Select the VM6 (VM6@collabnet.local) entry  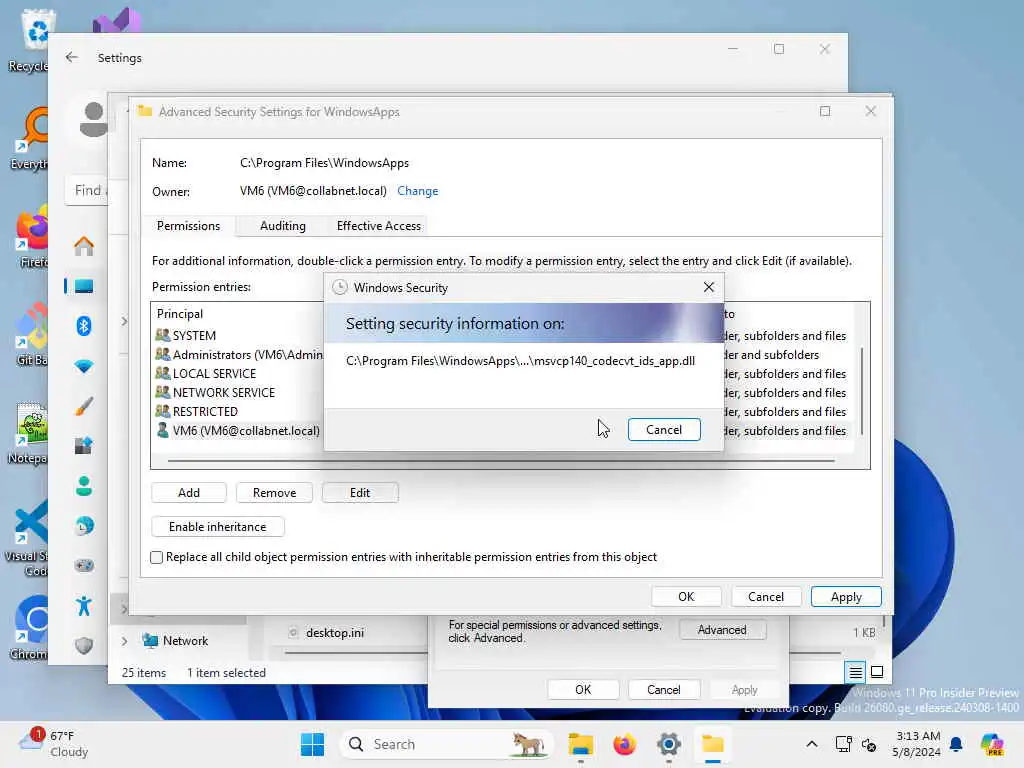[238, 430]
